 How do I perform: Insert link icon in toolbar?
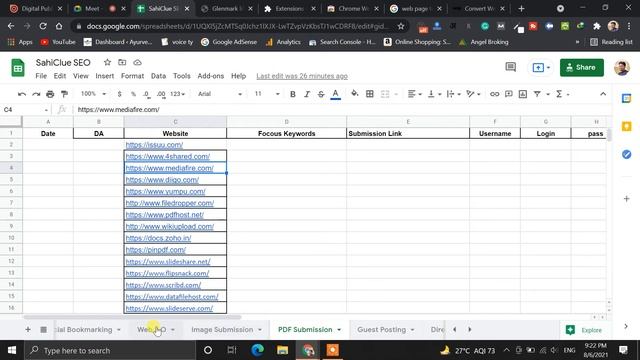point(494,94)
